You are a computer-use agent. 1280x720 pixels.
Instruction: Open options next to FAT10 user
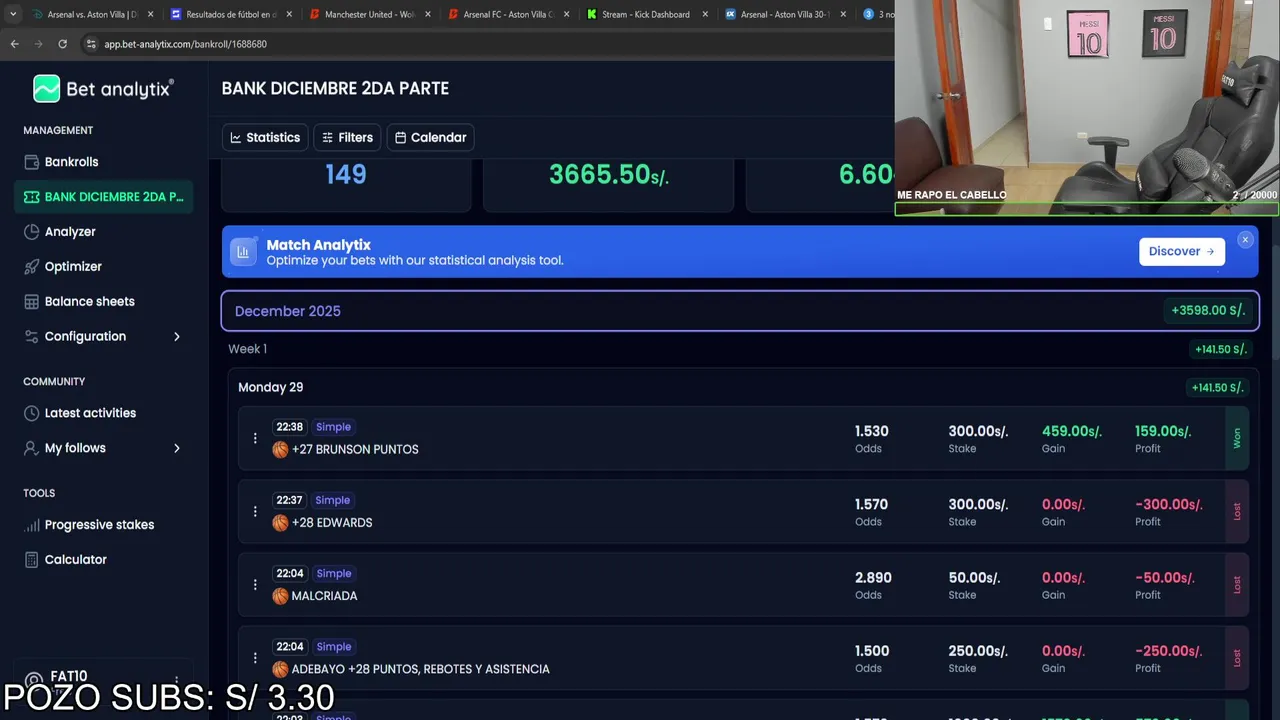[177, 681]
